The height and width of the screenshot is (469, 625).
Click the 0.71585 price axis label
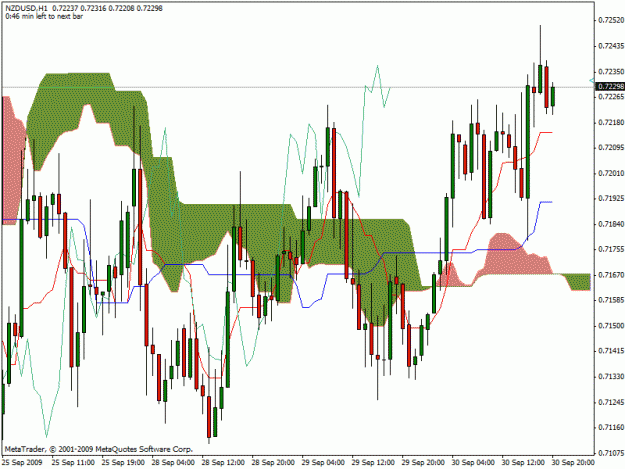click(611, 300)
